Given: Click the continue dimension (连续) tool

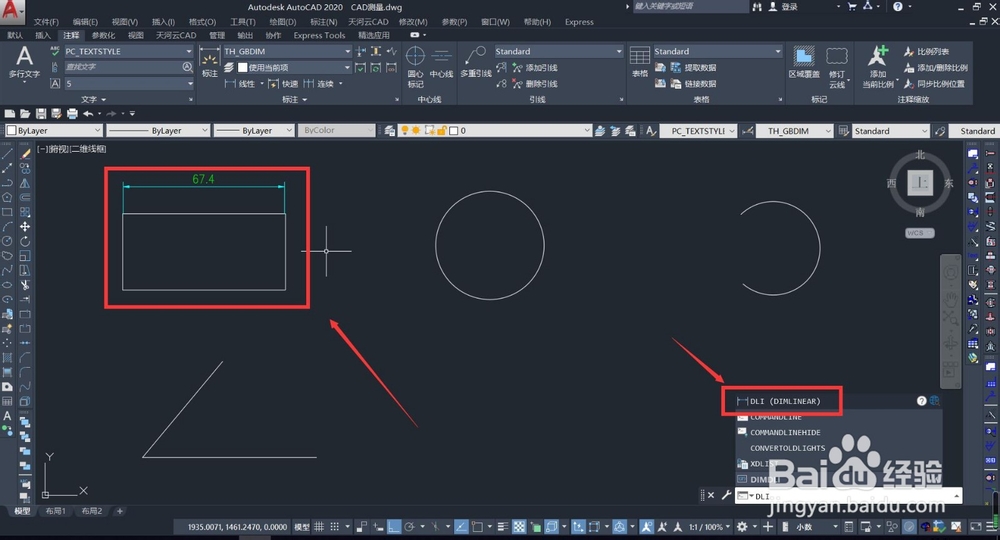Looking at the screenshot, I should click(x=319, y=84).
